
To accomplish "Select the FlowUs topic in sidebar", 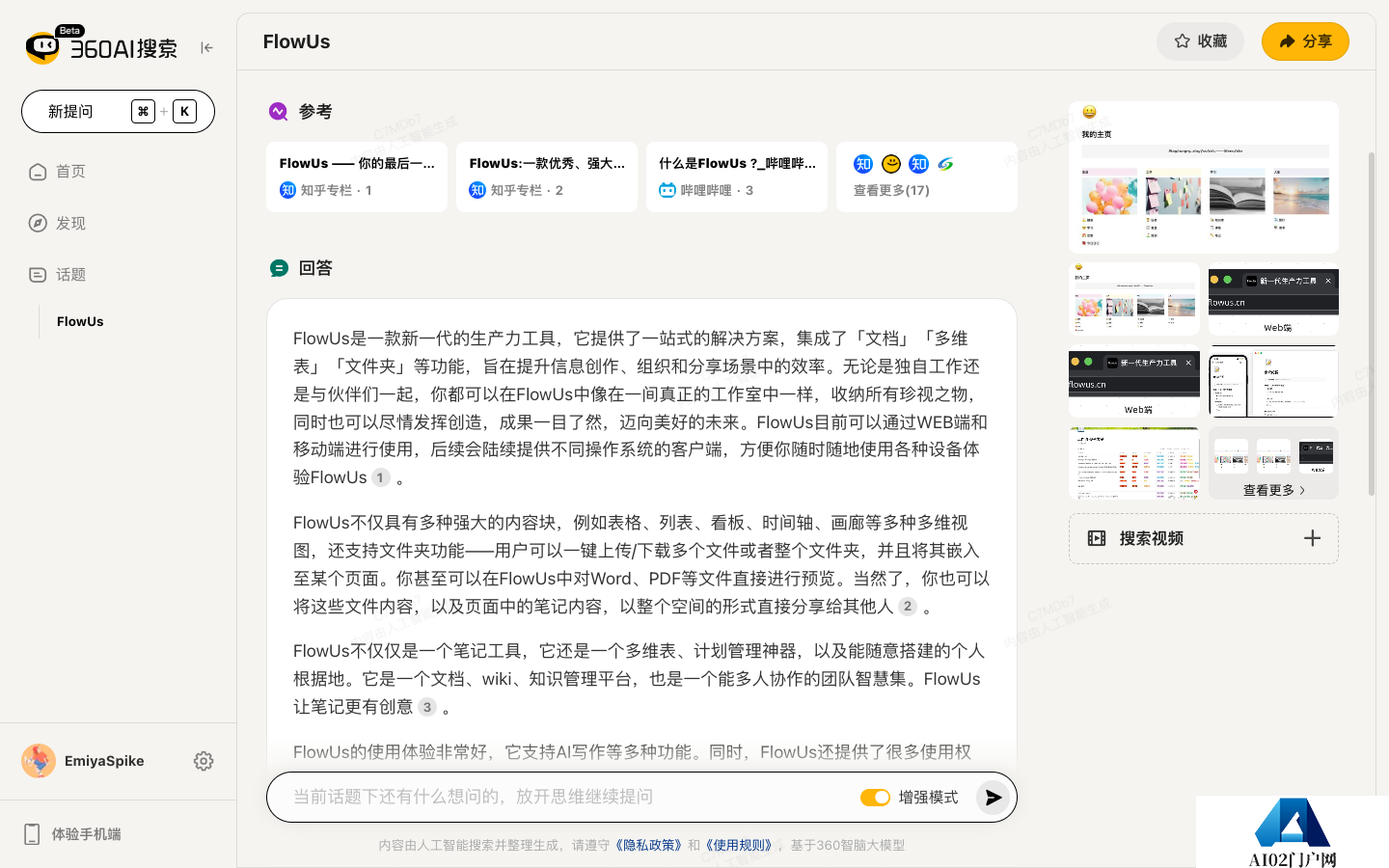I will click(x=80, y=321).
